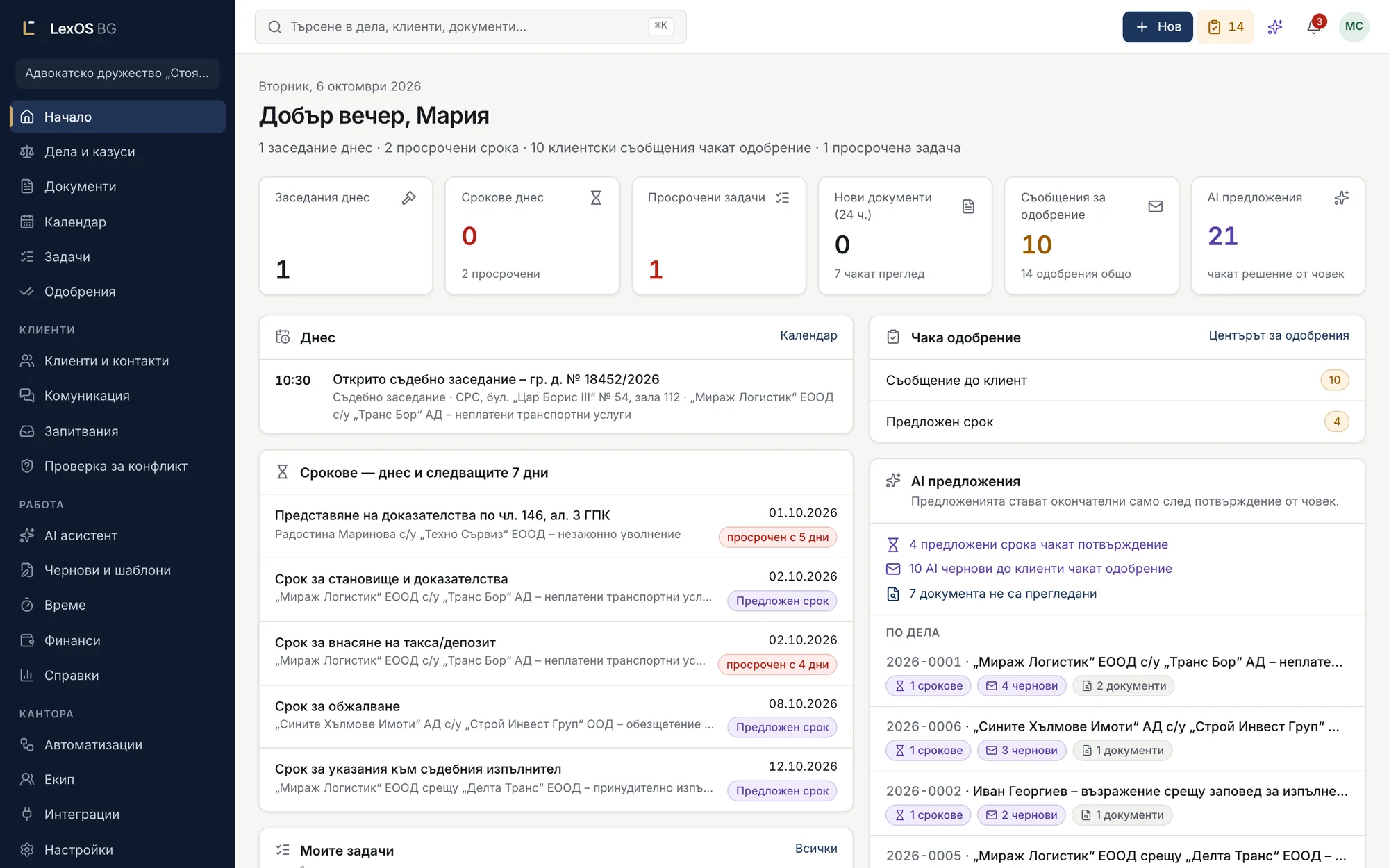
Task: Click the MC user avatar
Action: (1354, 26)
